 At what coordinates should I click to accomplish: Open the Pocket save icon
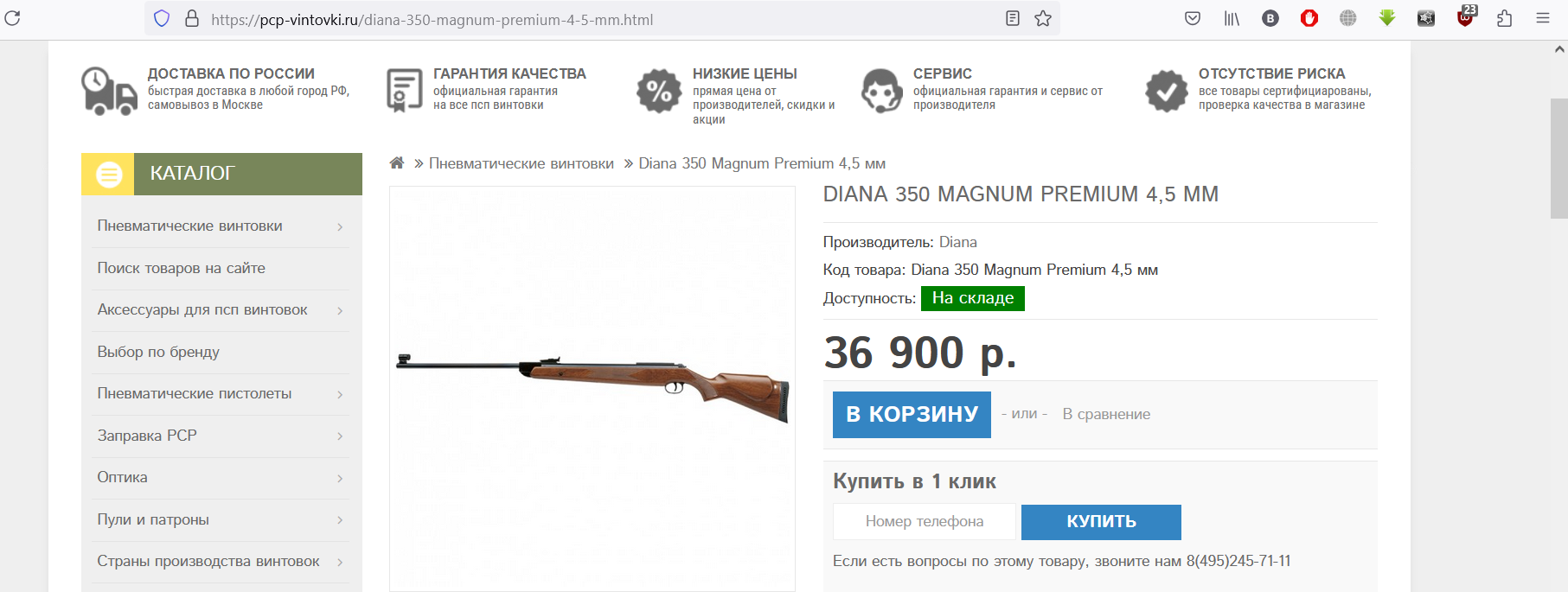pos(1193,18)
